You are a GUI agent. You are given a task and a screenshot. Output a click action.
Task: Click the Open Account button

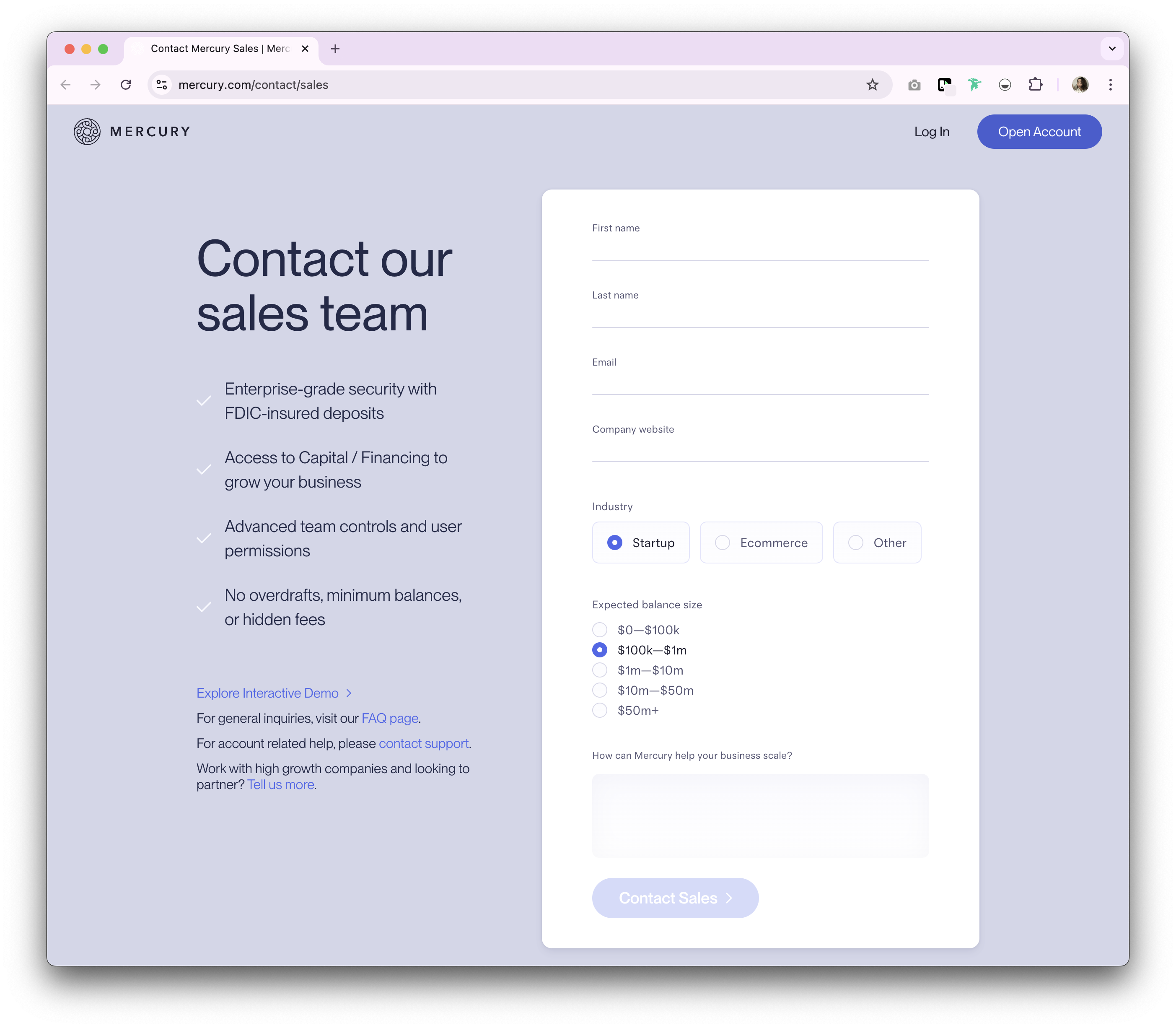tap(1039, 131)
